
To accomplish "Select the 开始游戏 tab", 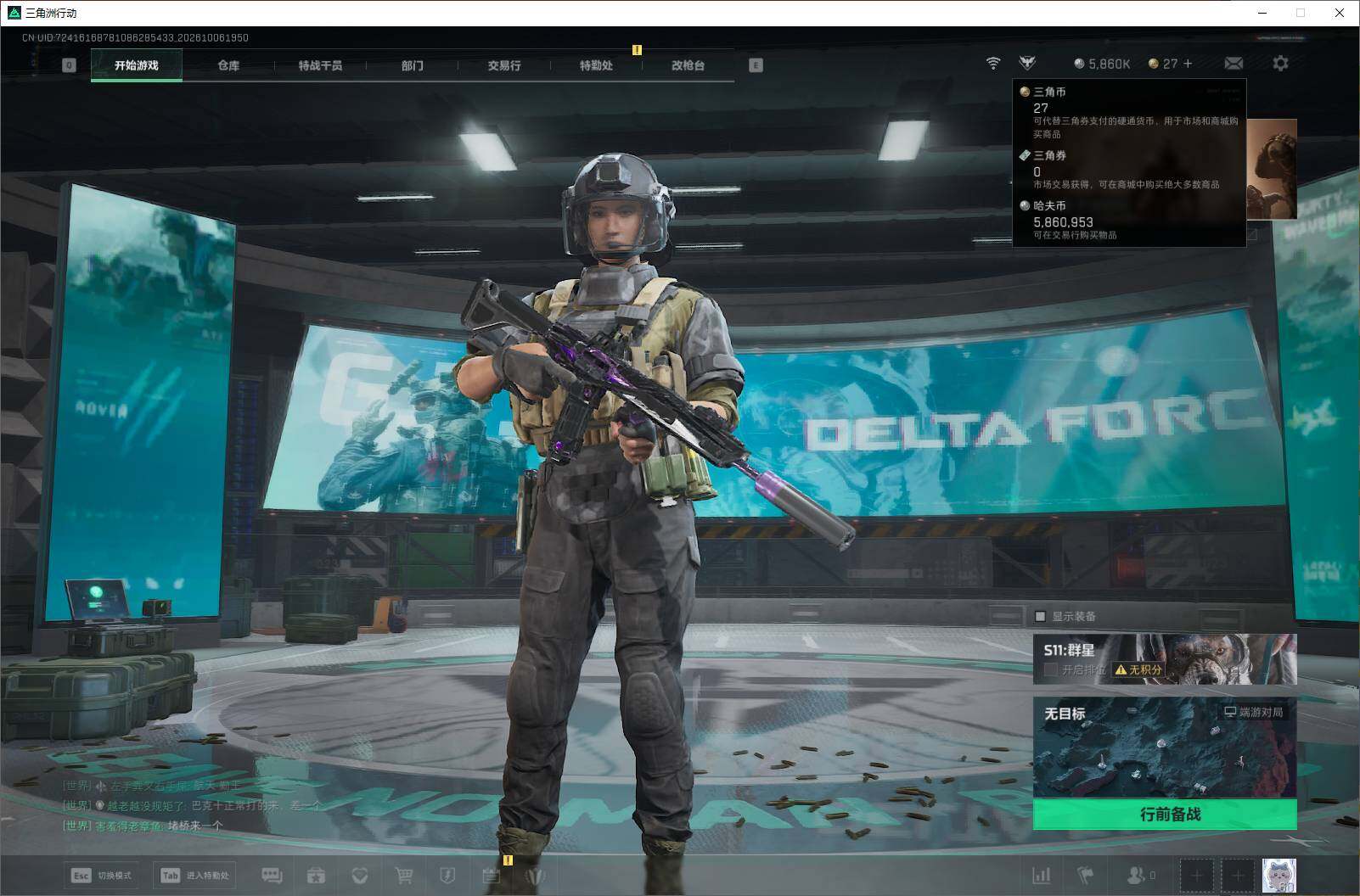I will (137, 65).
